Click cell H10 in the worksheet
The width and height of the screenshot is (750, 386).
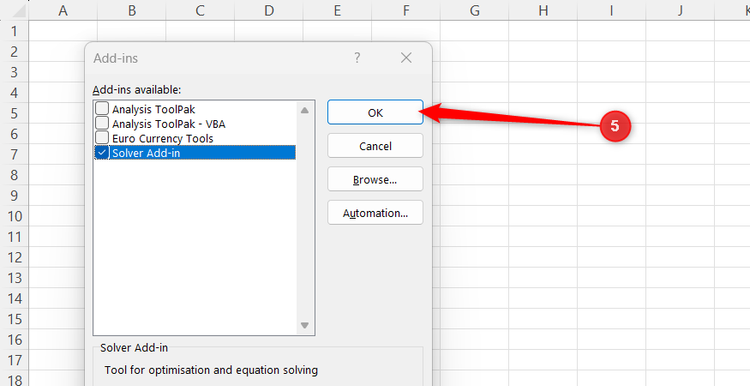tap(543, 216)
